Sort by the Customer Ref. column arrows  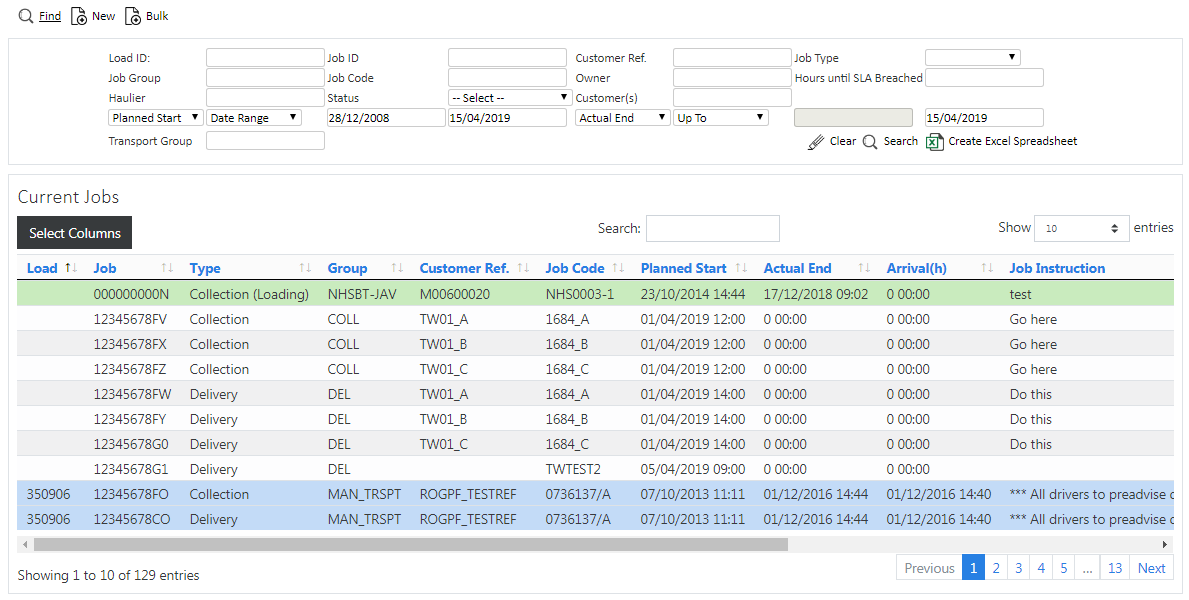point(523,268)
